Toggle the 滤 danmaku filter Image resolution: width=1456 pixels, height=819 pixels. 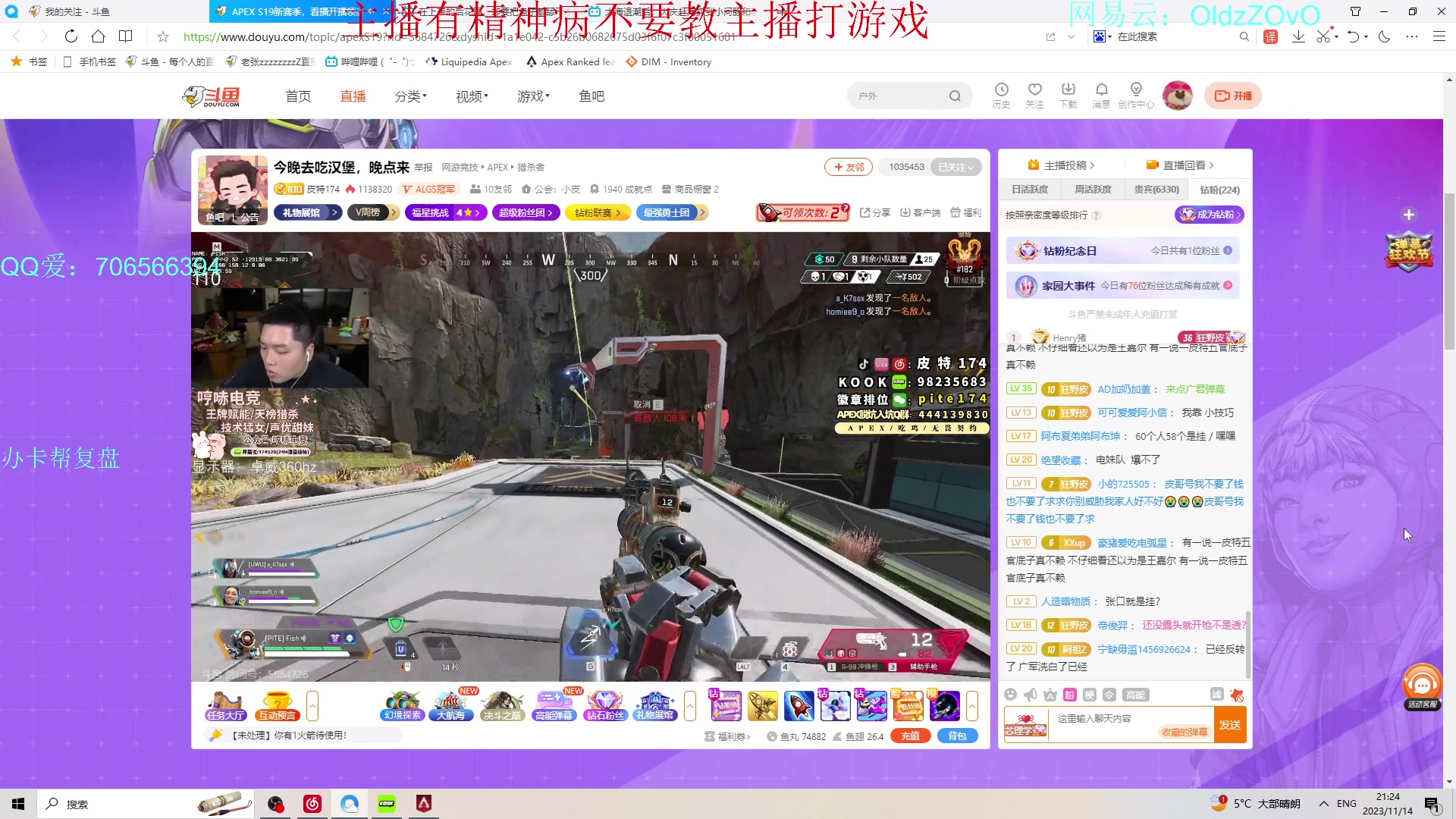[x=1216, y=695]
